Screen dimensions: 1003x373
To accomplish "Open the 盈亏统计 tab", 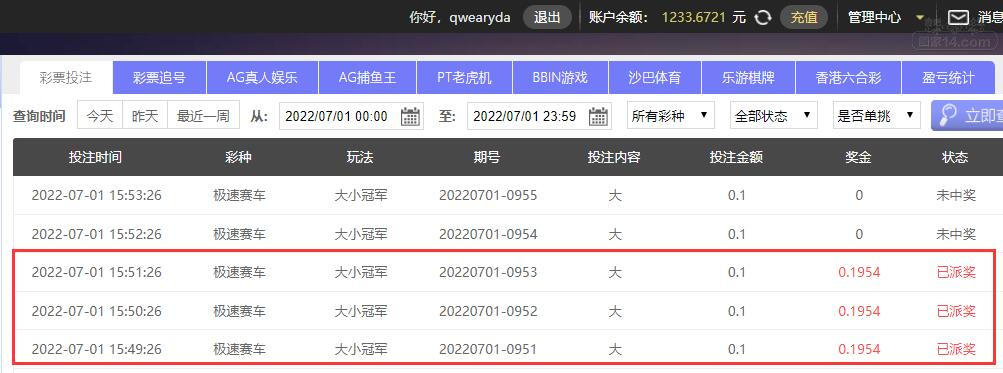I will [948, 78].
